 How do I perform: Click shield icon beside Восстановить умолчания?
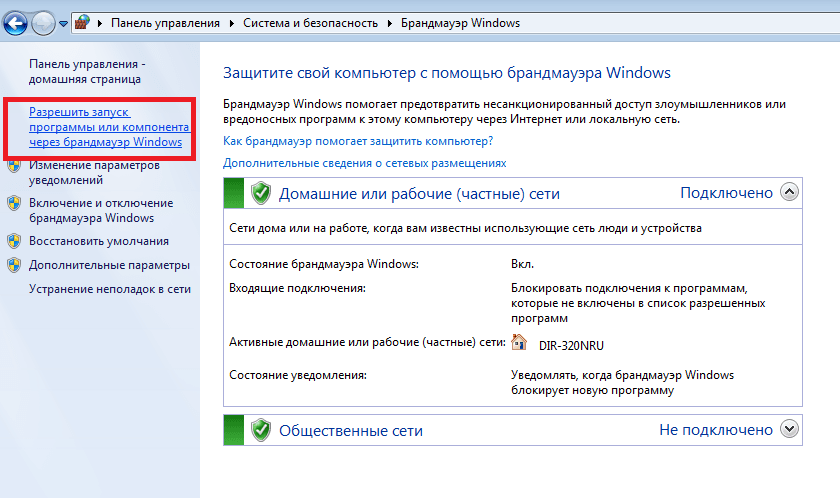(14, 241)
